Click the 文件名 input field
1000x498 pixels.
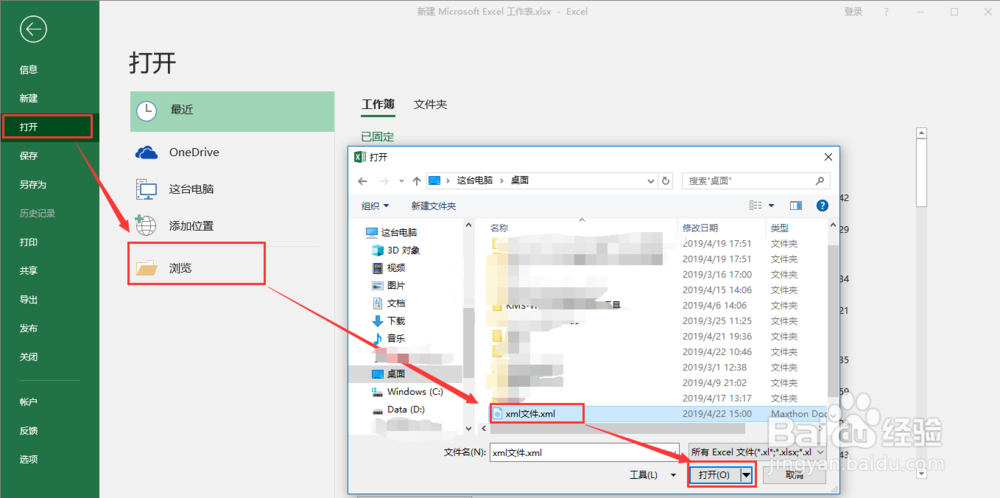[x=584, y=453]
